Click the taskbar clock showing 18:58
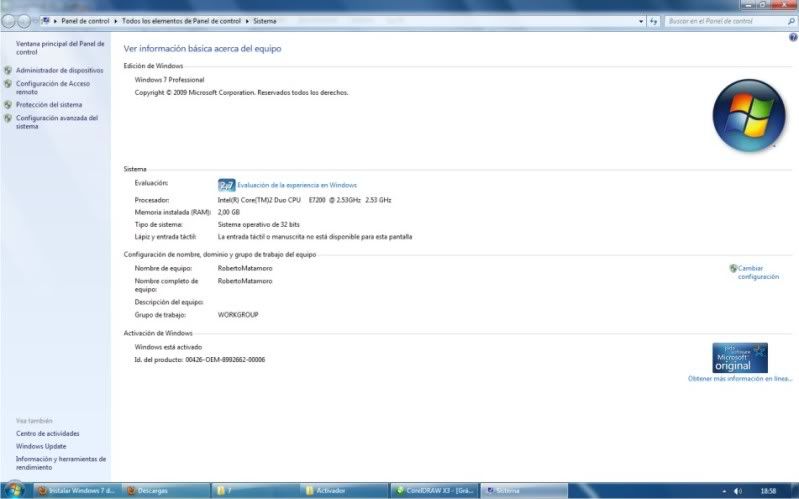This screenshot has width=799, height=499. click(x=768, y=491)
